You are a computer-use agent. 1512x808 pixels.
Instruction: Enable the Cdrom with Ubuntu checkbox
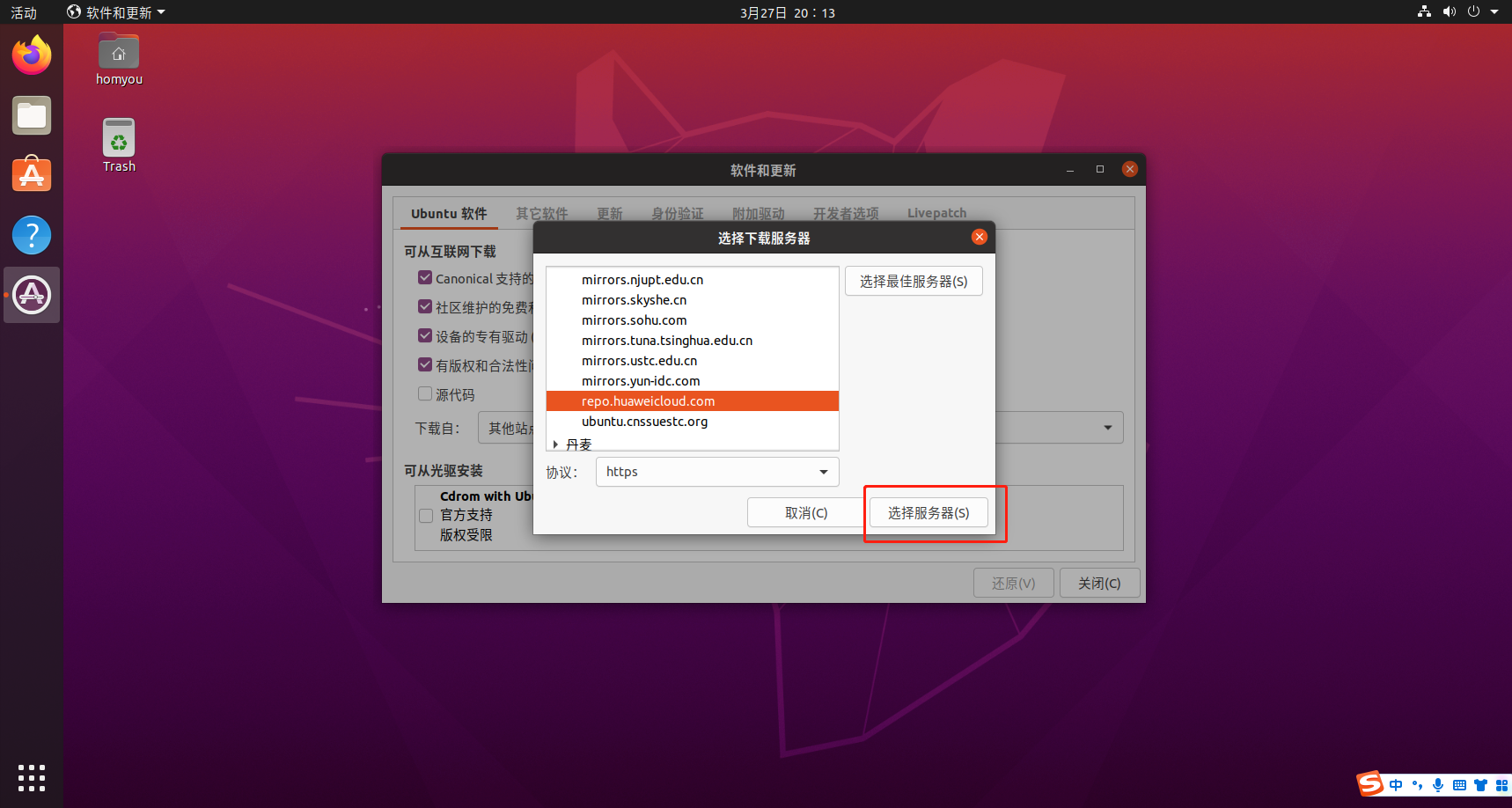click(x=426, y=516)
